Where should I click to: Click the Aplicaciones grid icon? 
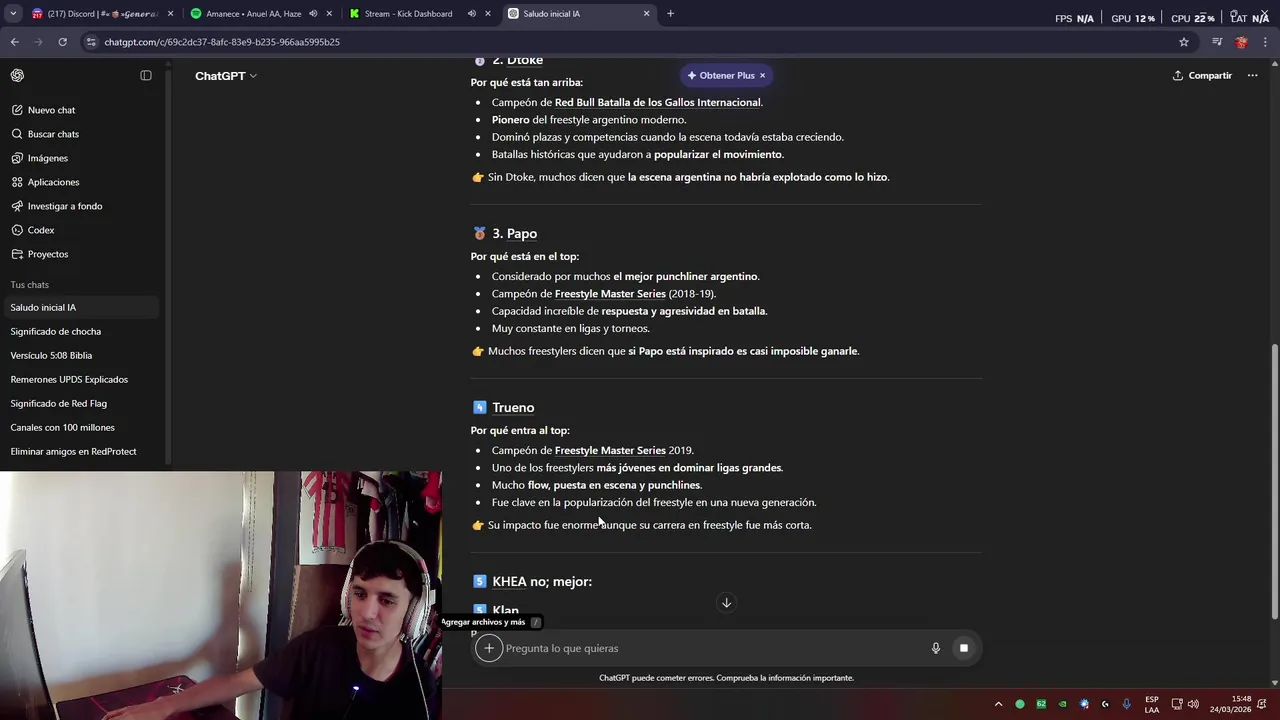click(17, 182)
